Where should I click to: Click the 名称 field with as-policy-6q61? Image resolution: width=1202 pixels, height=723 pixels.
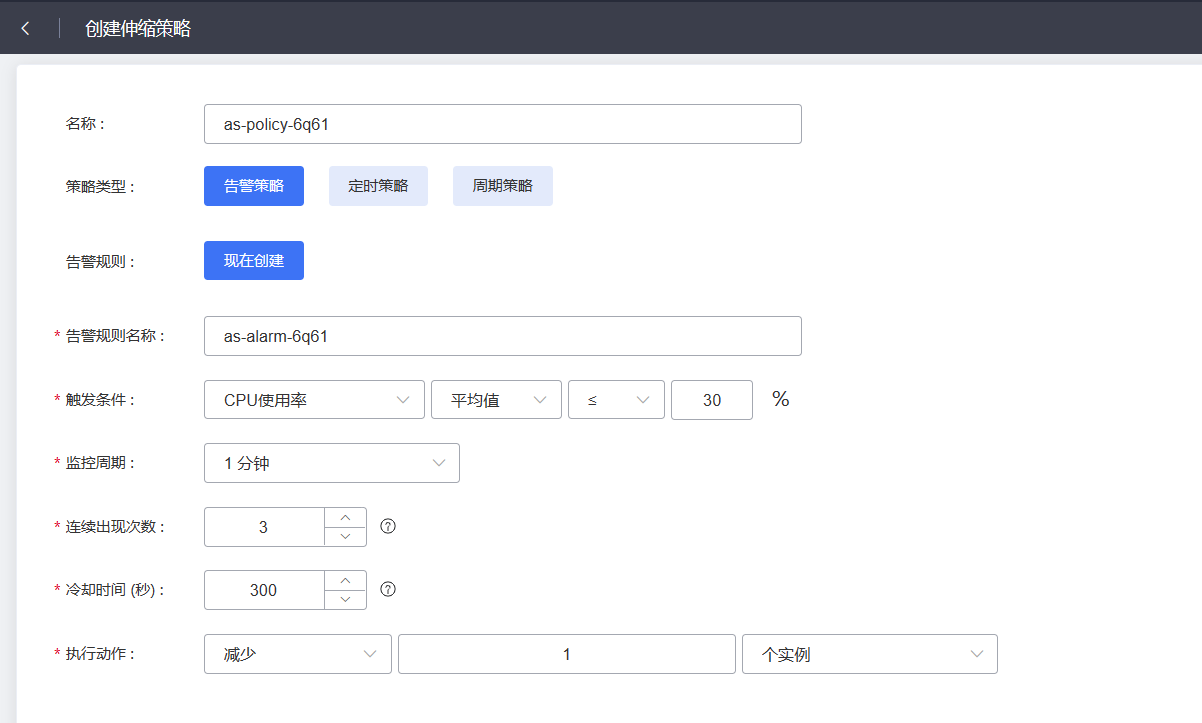pyautogui.click(x=502, y=124)
